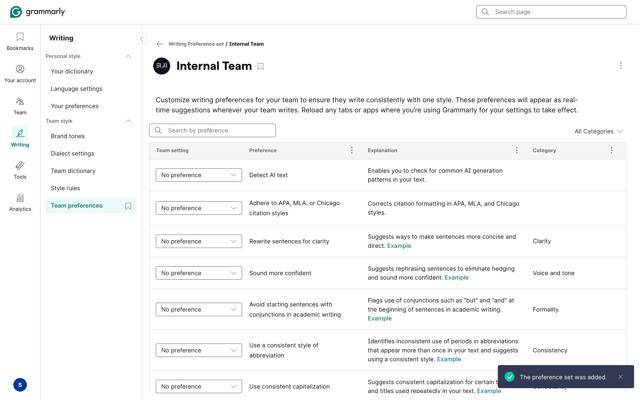Open Use consistent capitalization dropdown
Image resolution: width=640 pixels, height=400 pixels.
click(x=198, y=386)
